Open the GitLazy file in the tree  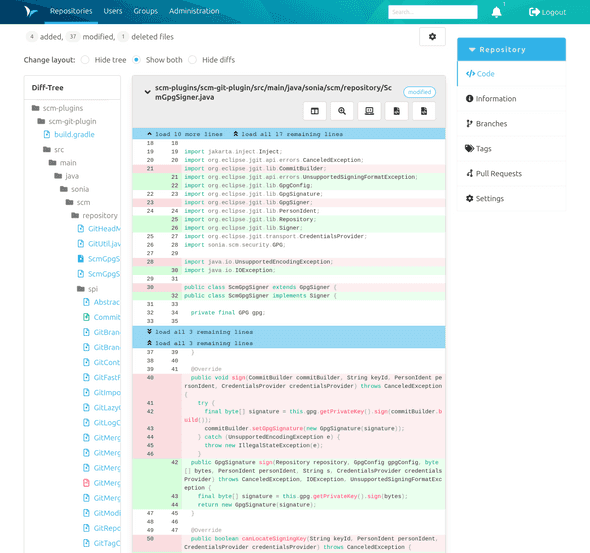[101, 407]
